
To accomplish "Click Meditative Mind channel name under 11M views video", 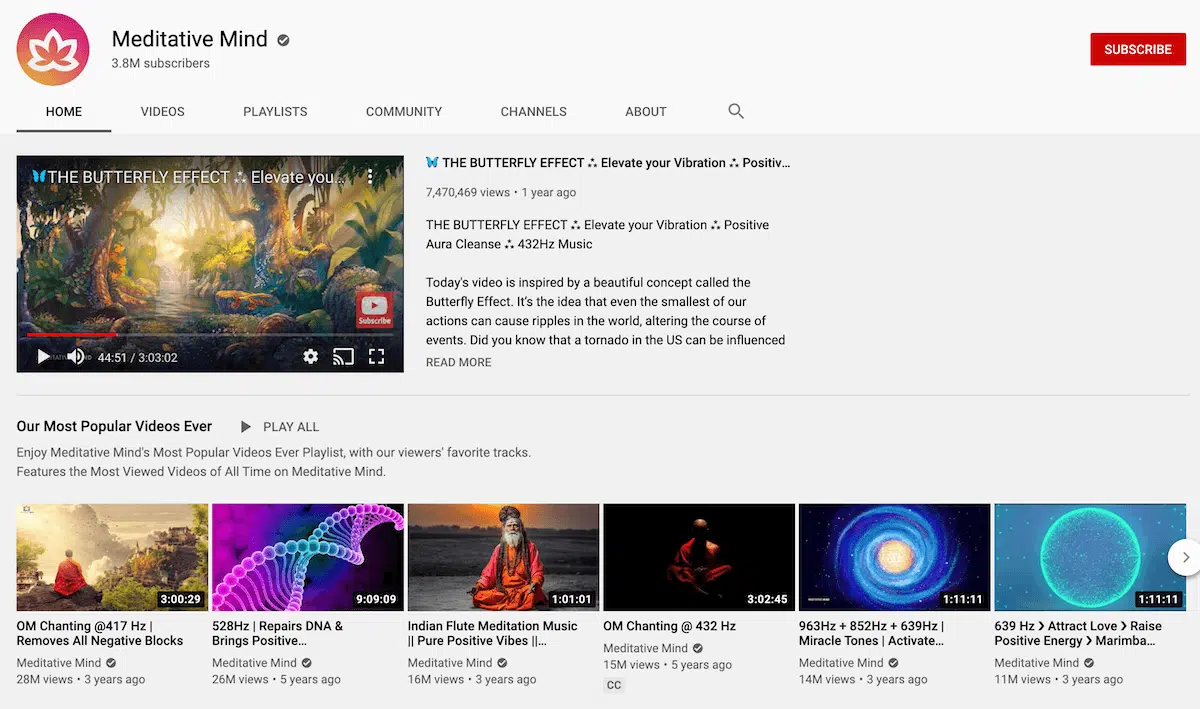I will [1037, 662].
